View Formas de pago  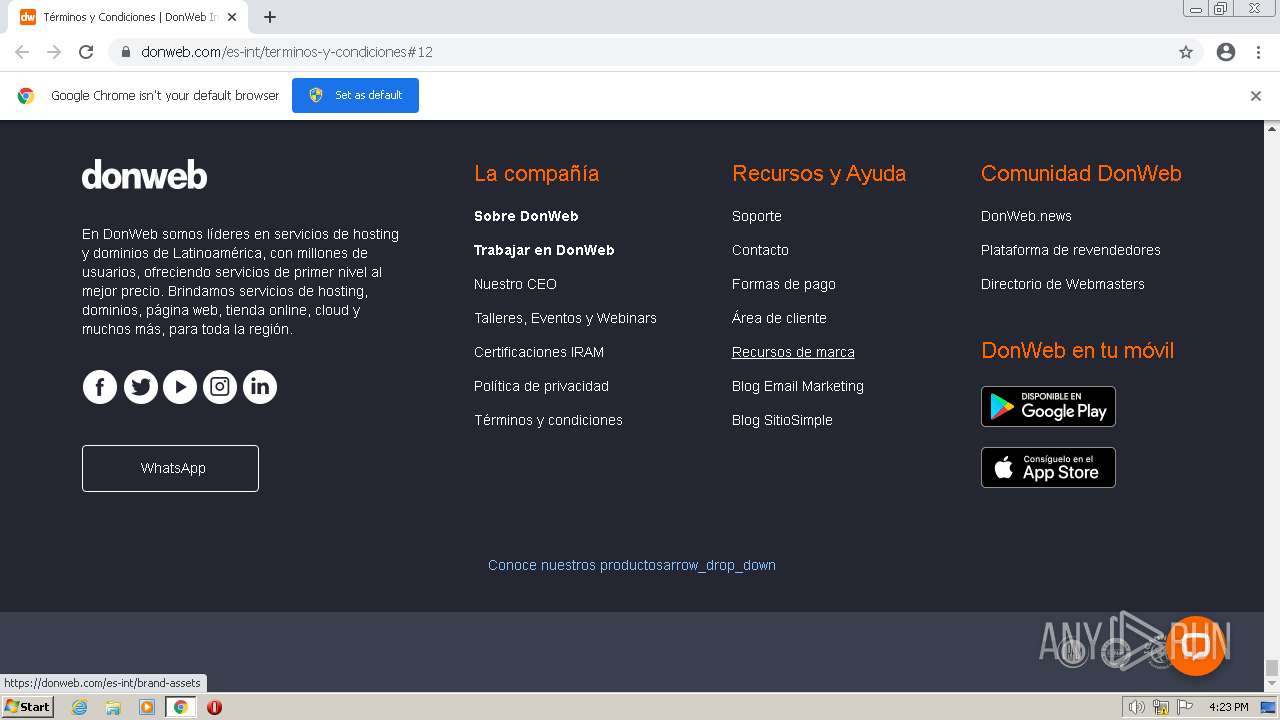[x=784, y=284]
